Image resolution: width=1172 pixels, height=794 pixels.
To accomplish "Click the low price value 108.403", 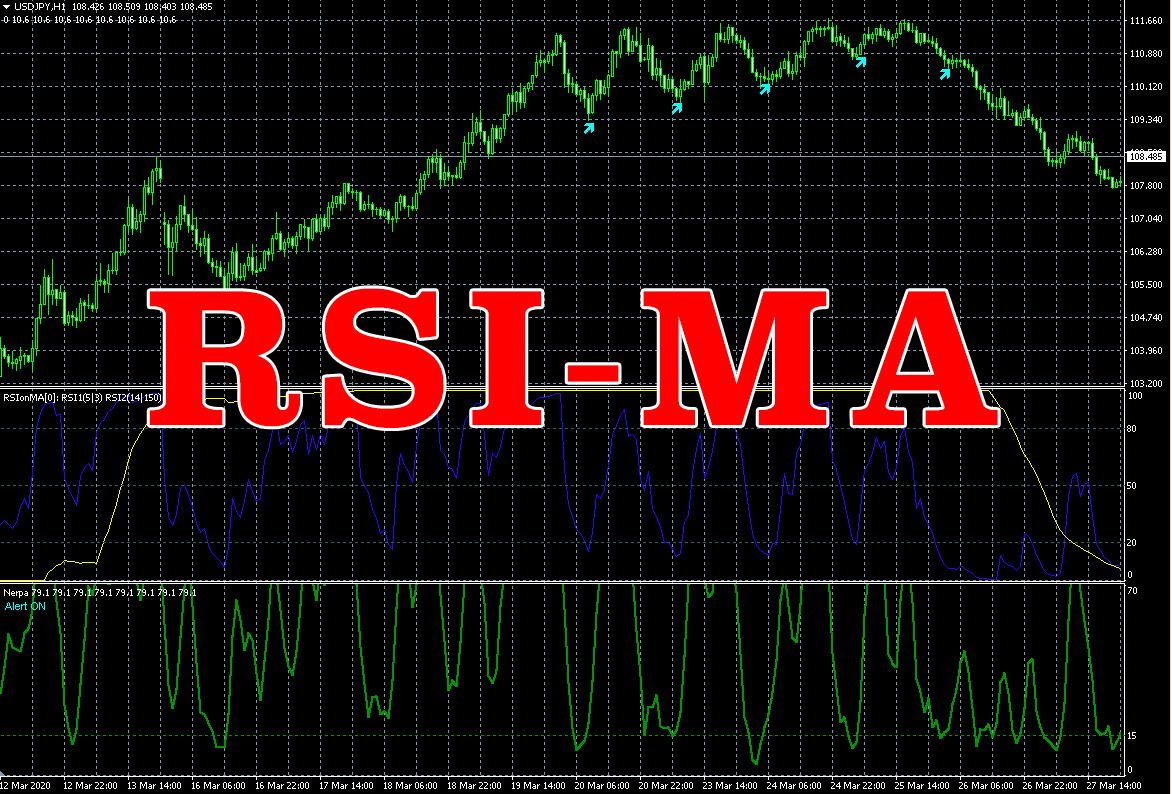I will click(x=160, y=7).
